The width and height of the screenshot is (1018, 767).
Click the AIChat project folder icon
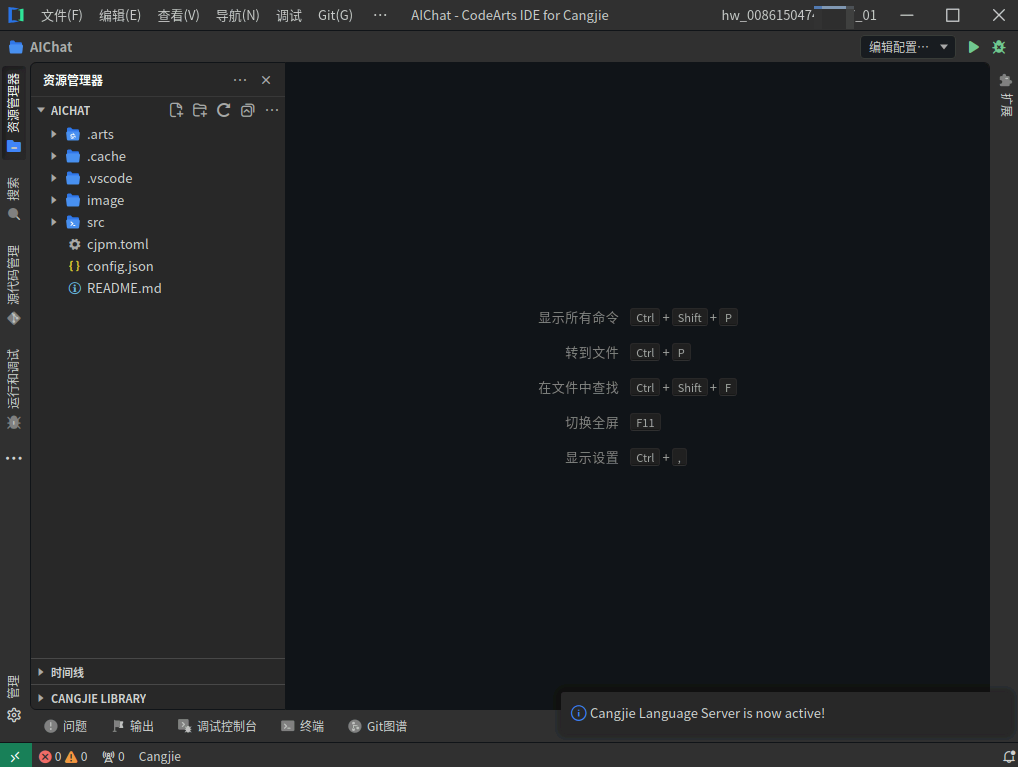point(16,47)
